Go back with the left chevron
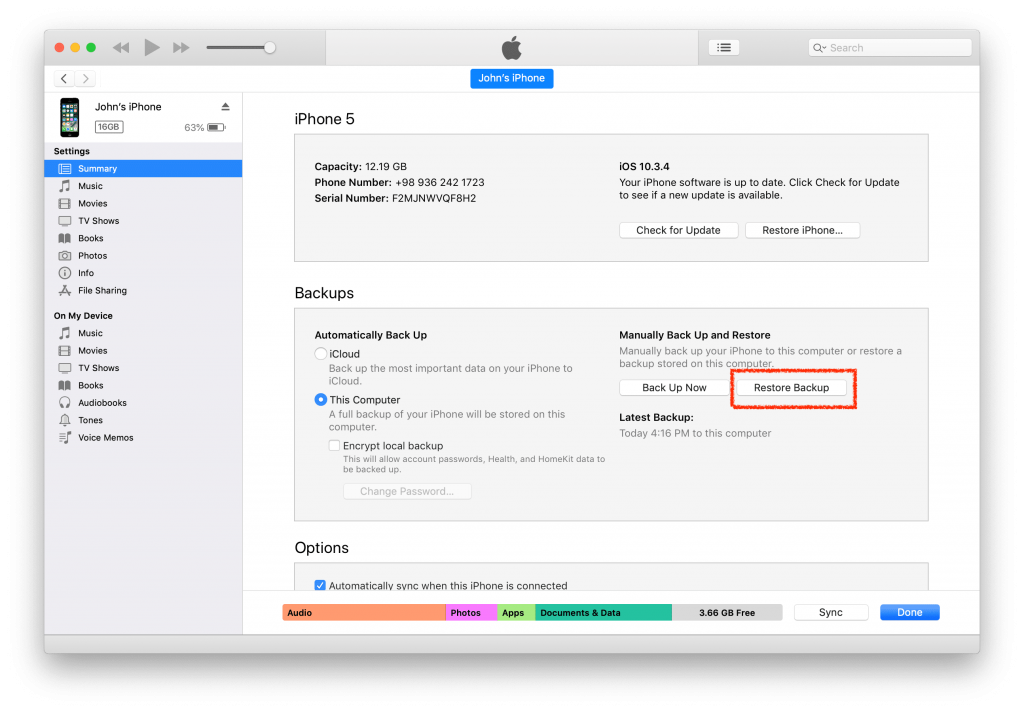This screenshot has height=712, width=1024. tap(64, 78)
